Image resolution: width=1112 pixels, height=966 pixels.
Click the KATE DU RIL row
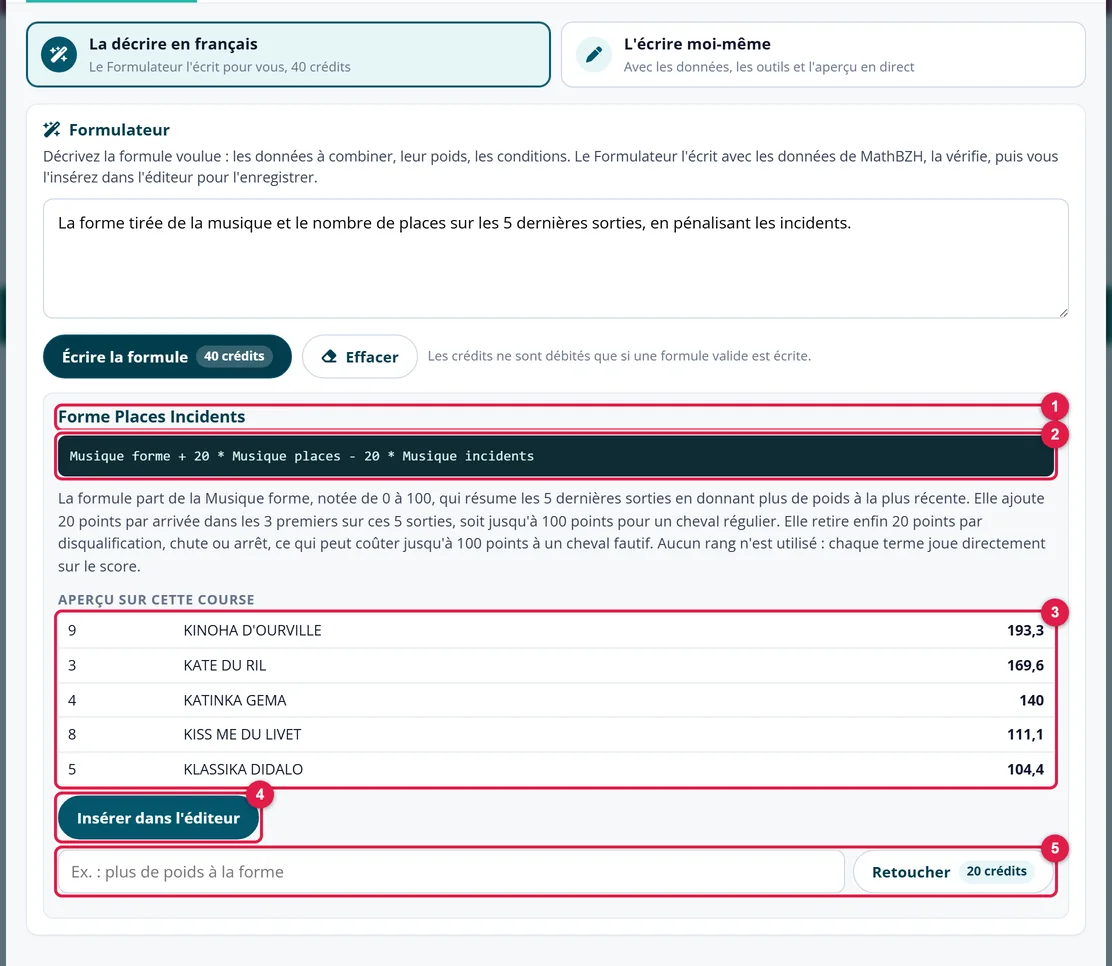[x=555, y=665]
